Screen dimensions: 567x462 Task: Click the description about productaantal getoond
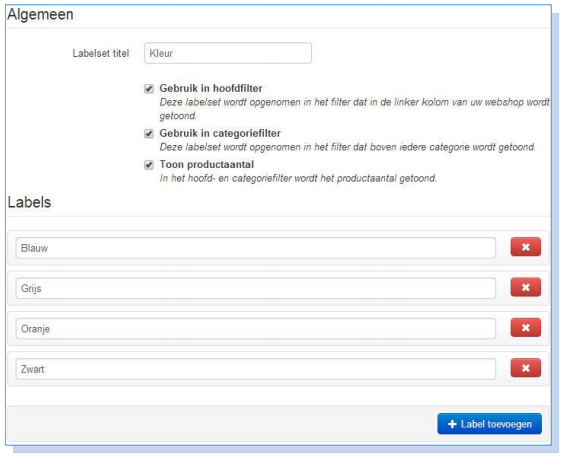point(298,179)
